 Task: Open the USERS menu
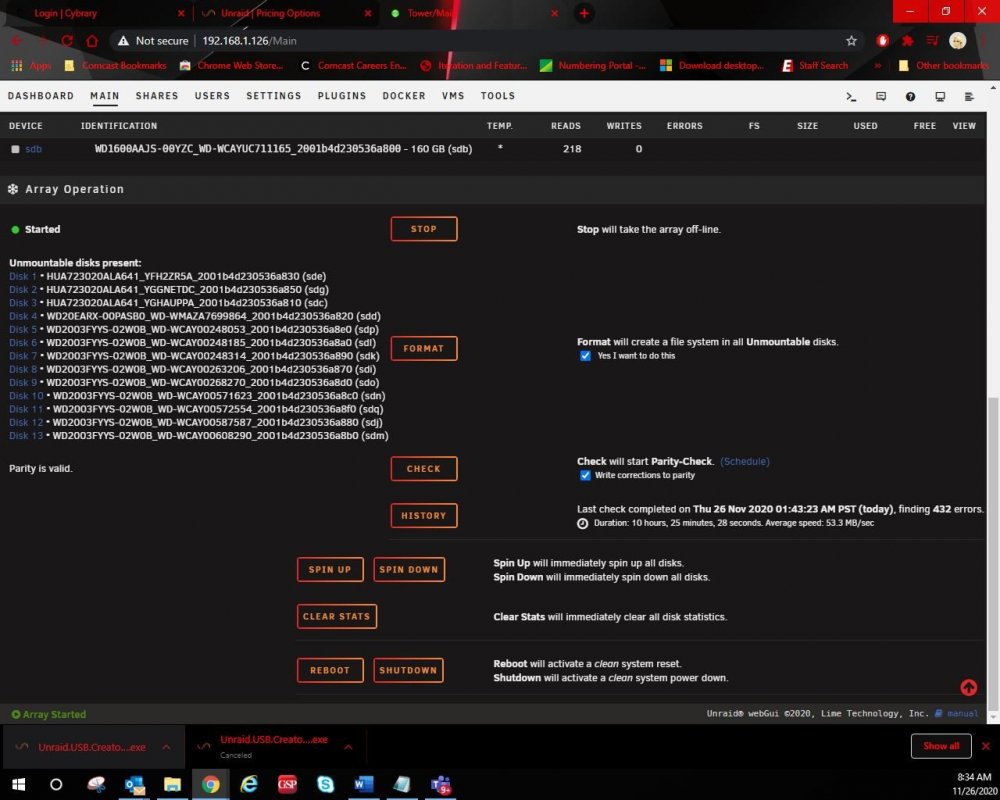(x=212, y=96)
